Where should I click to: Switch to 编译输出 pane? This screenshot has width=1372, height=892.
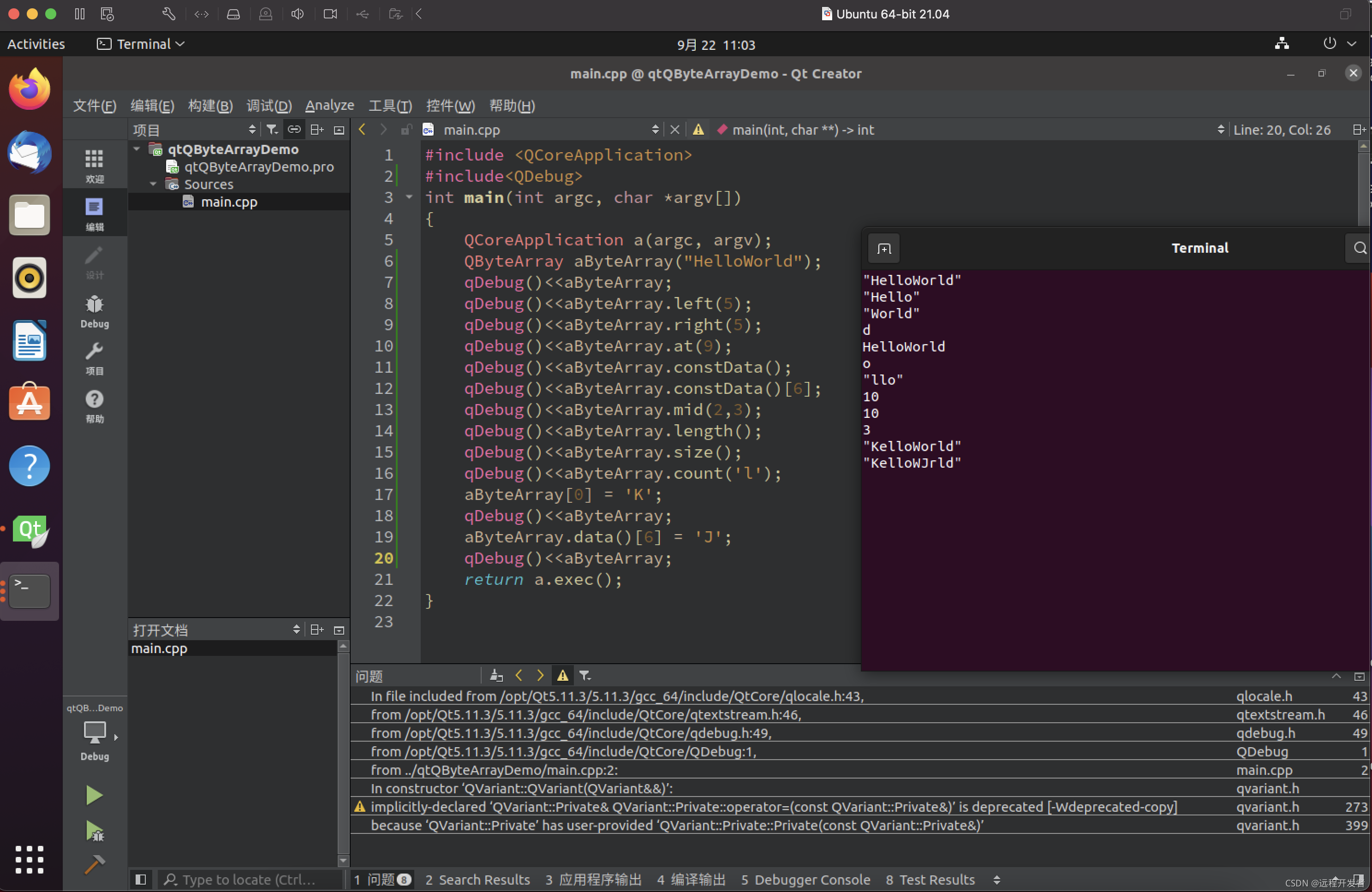point(691,880)
